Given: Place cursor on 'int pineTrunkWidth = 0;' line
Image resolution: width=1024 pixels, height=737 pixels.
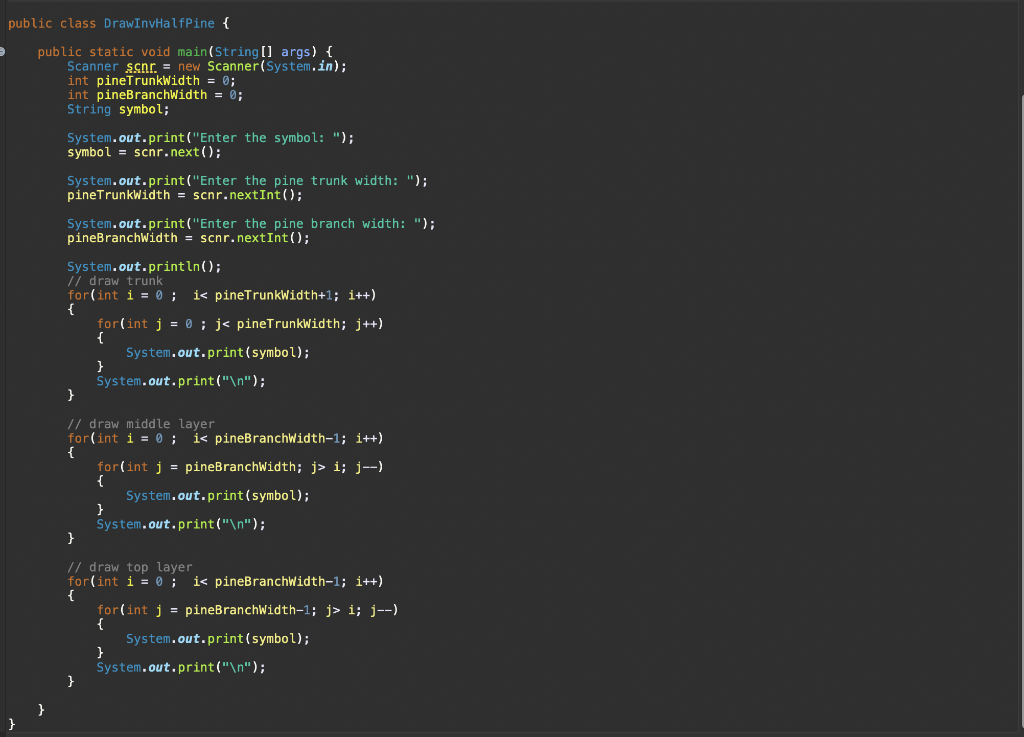Looking at the screenshot, I should [x=152, y=81].
